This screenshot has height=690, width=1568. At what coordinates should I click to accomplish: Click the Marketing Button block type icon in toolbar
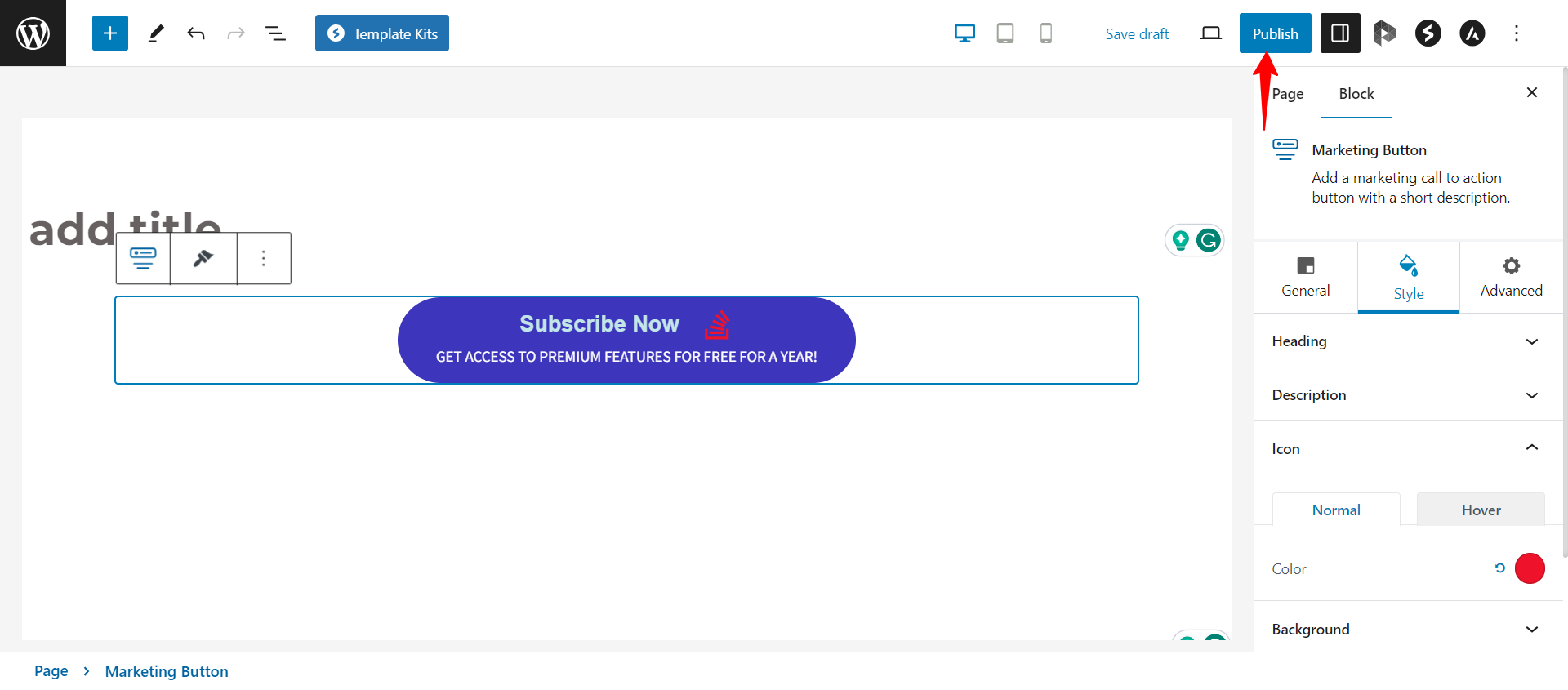tap(143, 258)
